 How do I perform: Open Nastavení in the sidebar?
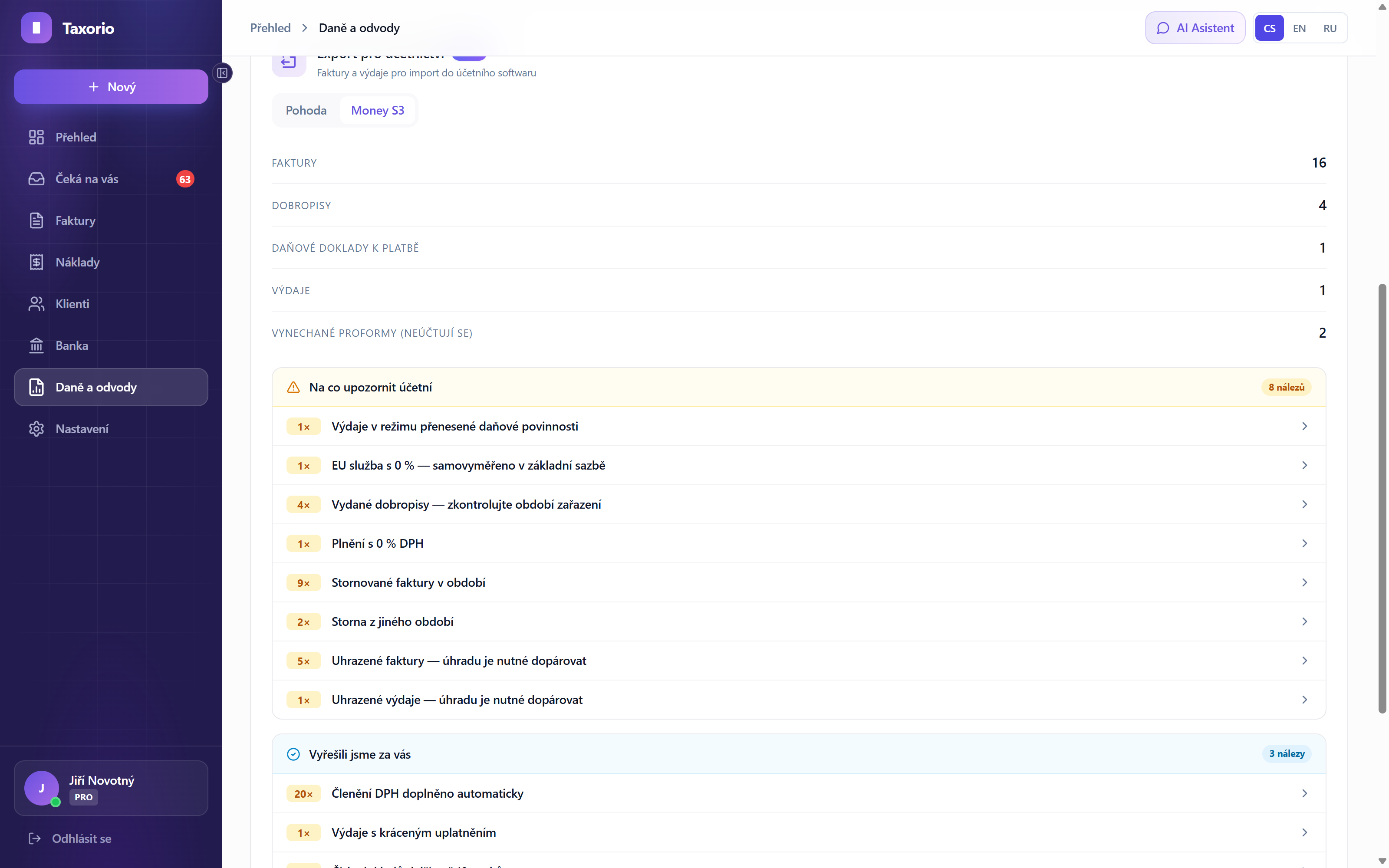(111, 429)
